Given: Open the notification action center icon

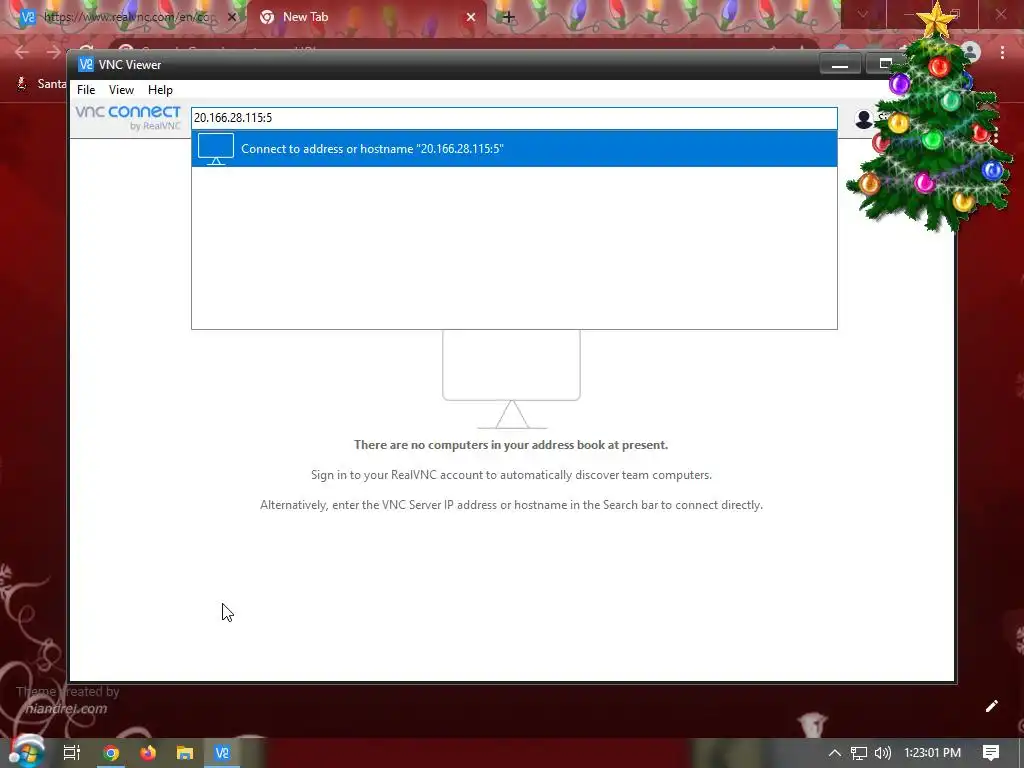Looking at the screenshot, I should tap(991, 753).
